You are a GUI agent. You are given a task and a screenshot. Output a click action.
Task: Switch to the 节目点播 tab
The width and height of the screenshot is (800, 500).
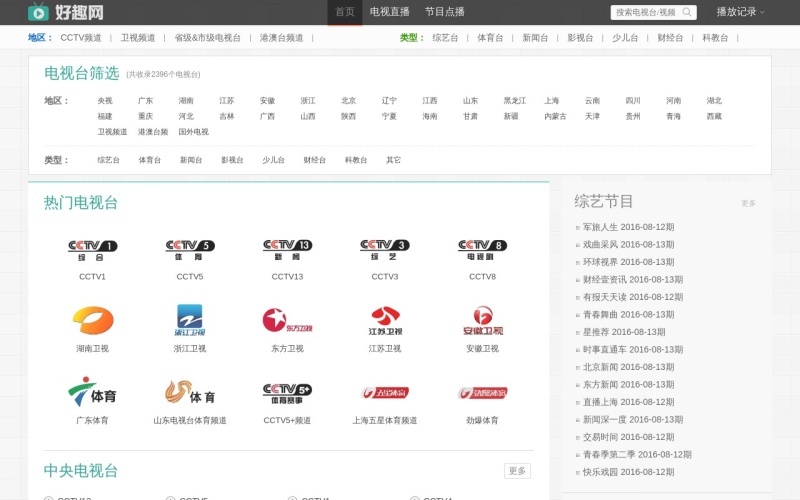pos(444,12)
